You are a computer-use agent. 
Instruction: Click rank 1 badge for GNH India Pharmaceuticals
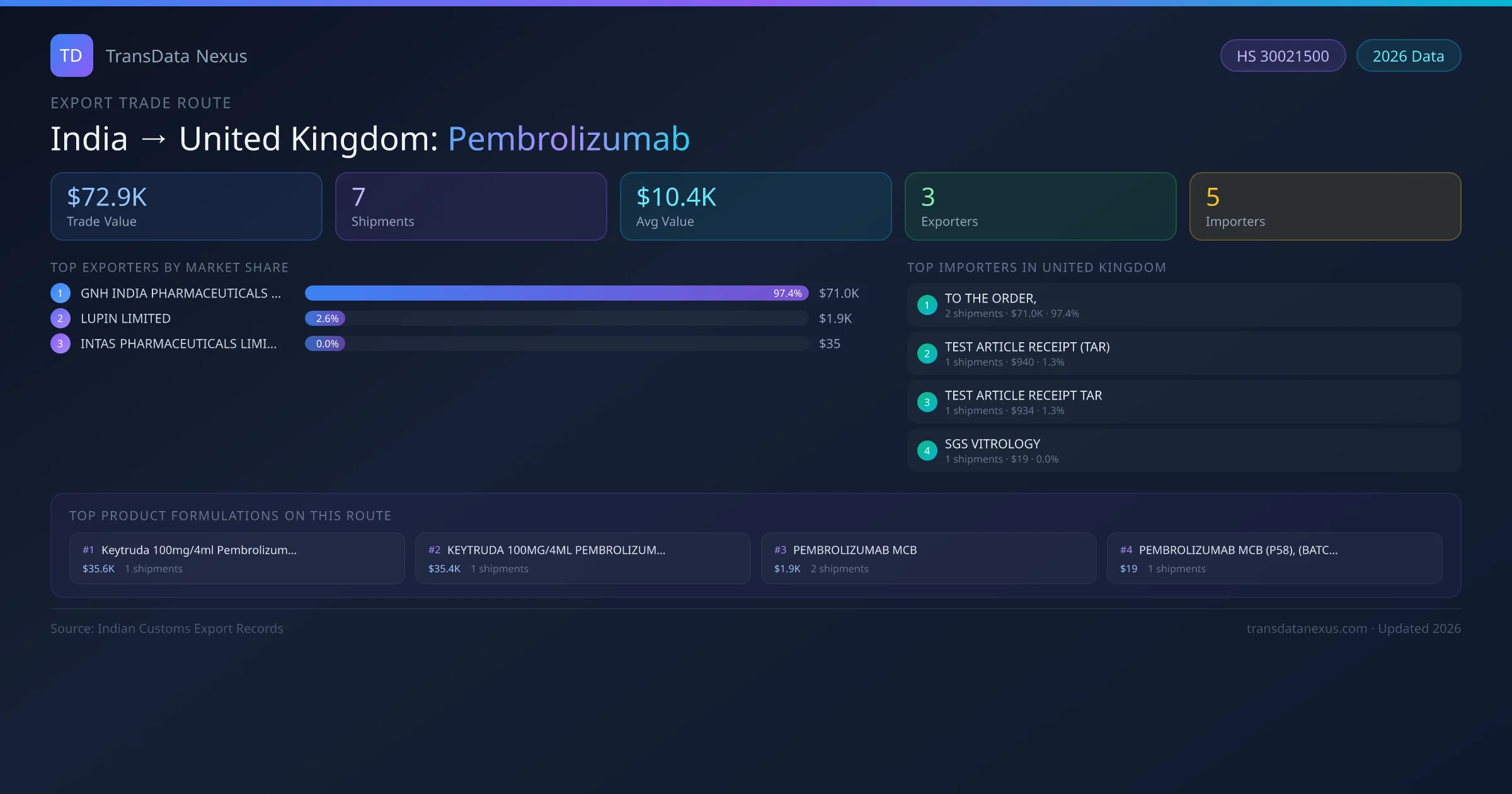coord(60,293)
